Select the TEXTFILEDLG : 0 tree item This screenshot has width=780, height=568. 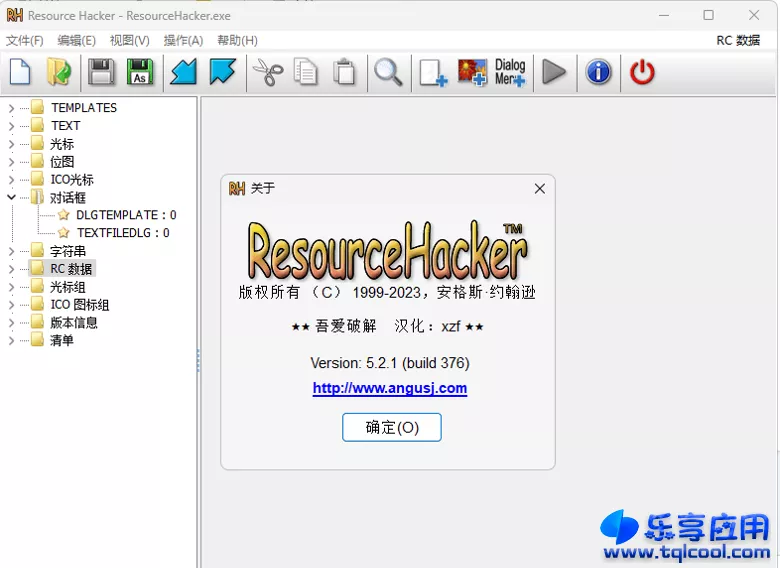[x=123, y=233]
